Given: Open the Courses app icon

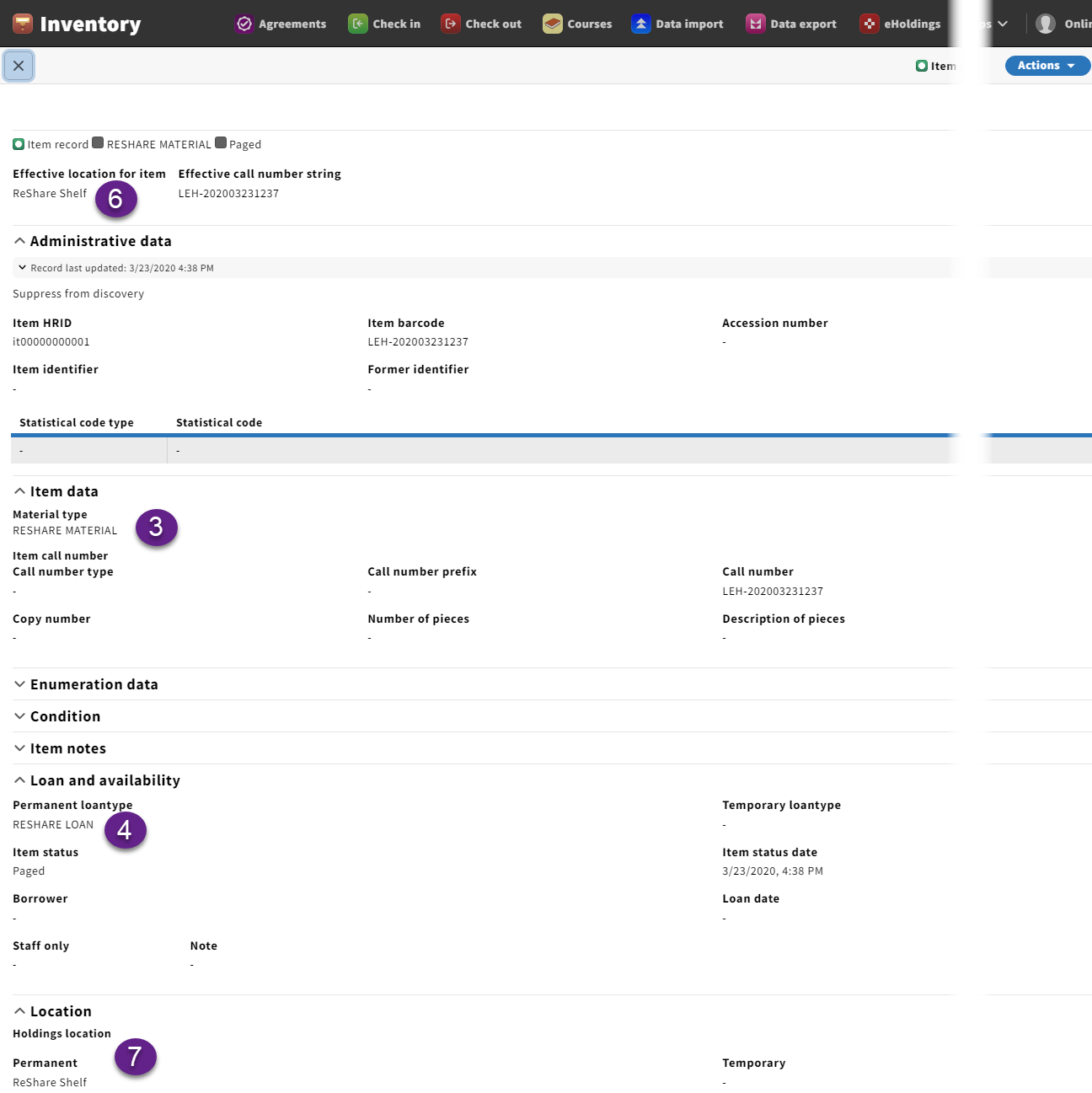Looking at the screenshot, I should coord(553,24).
